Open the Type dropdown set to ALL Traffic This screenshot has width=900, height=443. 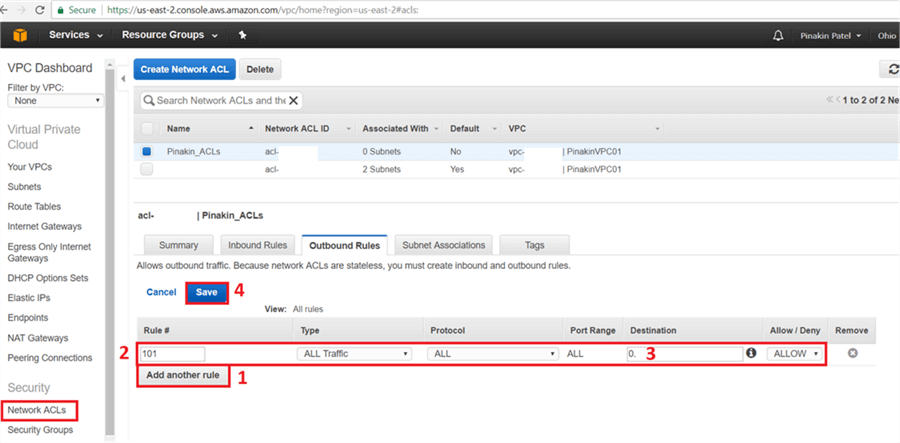(x=354, y=353)
